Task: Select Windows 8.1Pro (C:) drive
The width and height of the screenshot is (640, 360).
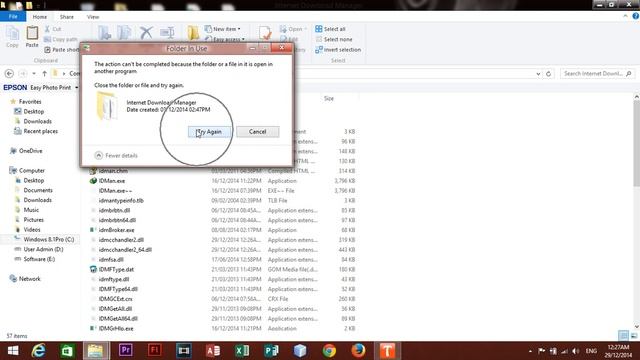Action: pyautogui.click(x=49, y=239)
